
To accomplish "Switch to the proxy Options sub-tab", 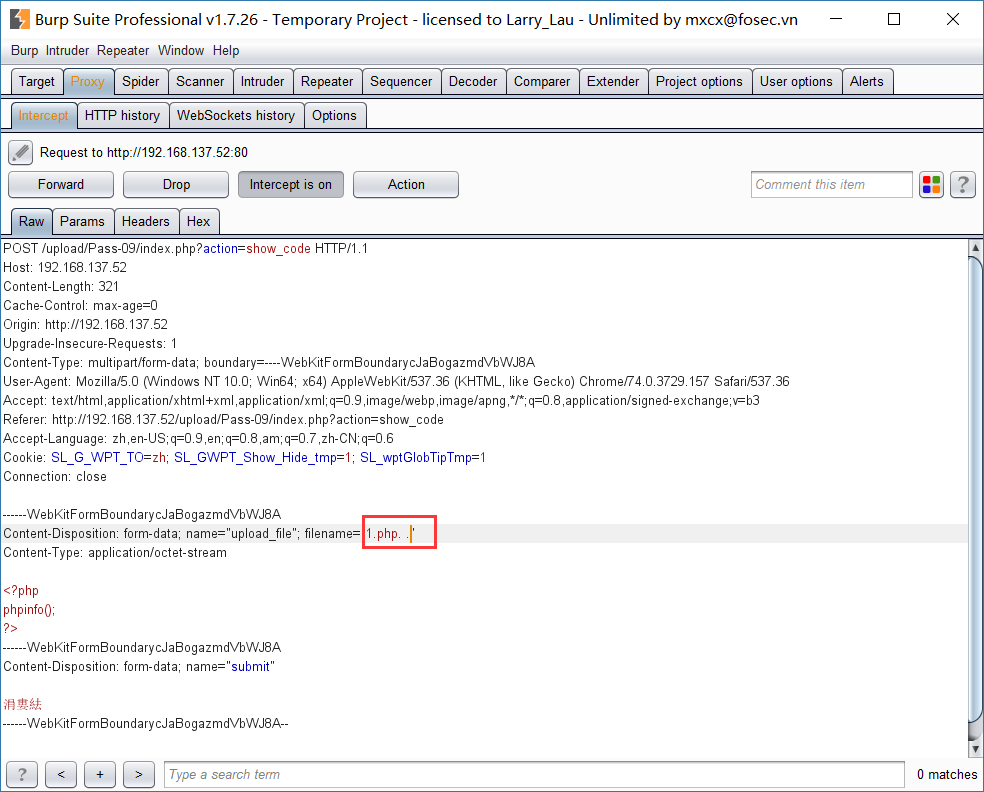I will pos(334,115).
